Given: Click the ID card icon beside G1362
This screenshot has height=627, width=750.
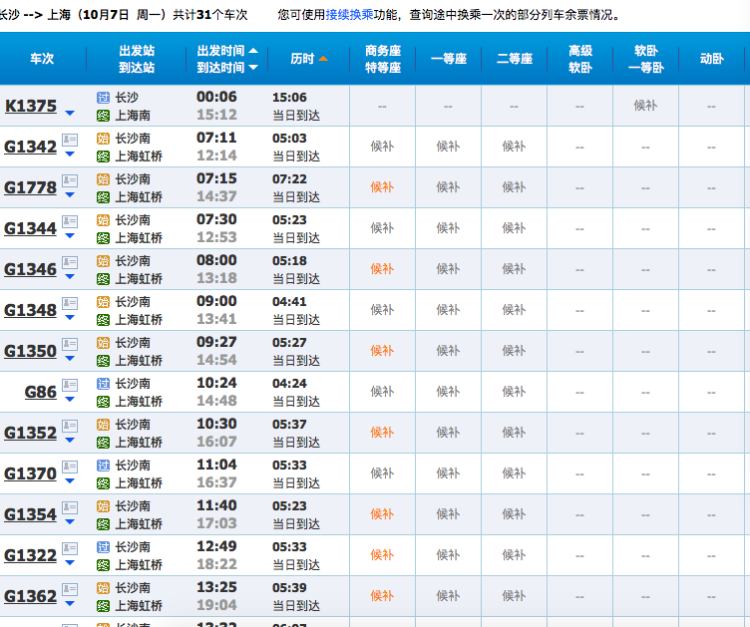Looking at the screenshot, I should [x=70, y=591].
